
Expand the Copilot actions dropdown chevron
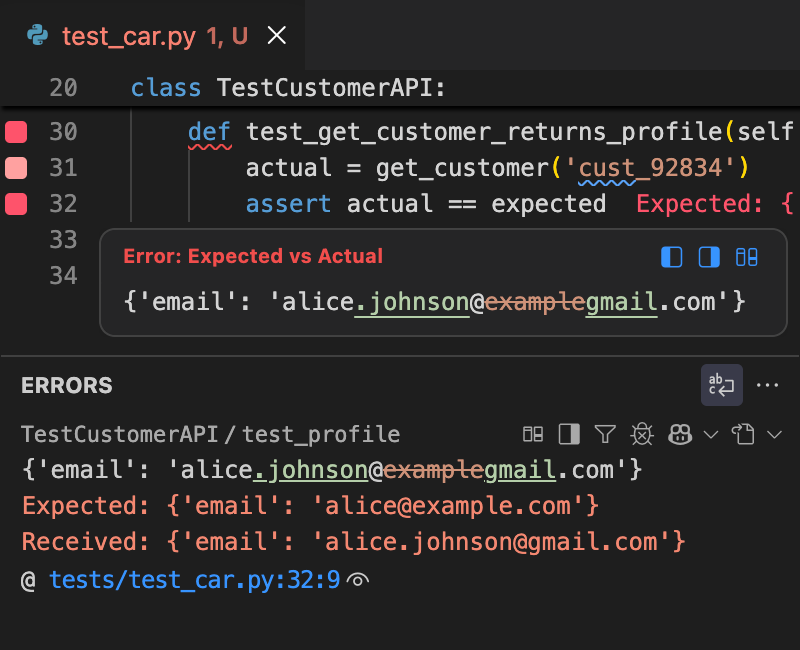710,434
